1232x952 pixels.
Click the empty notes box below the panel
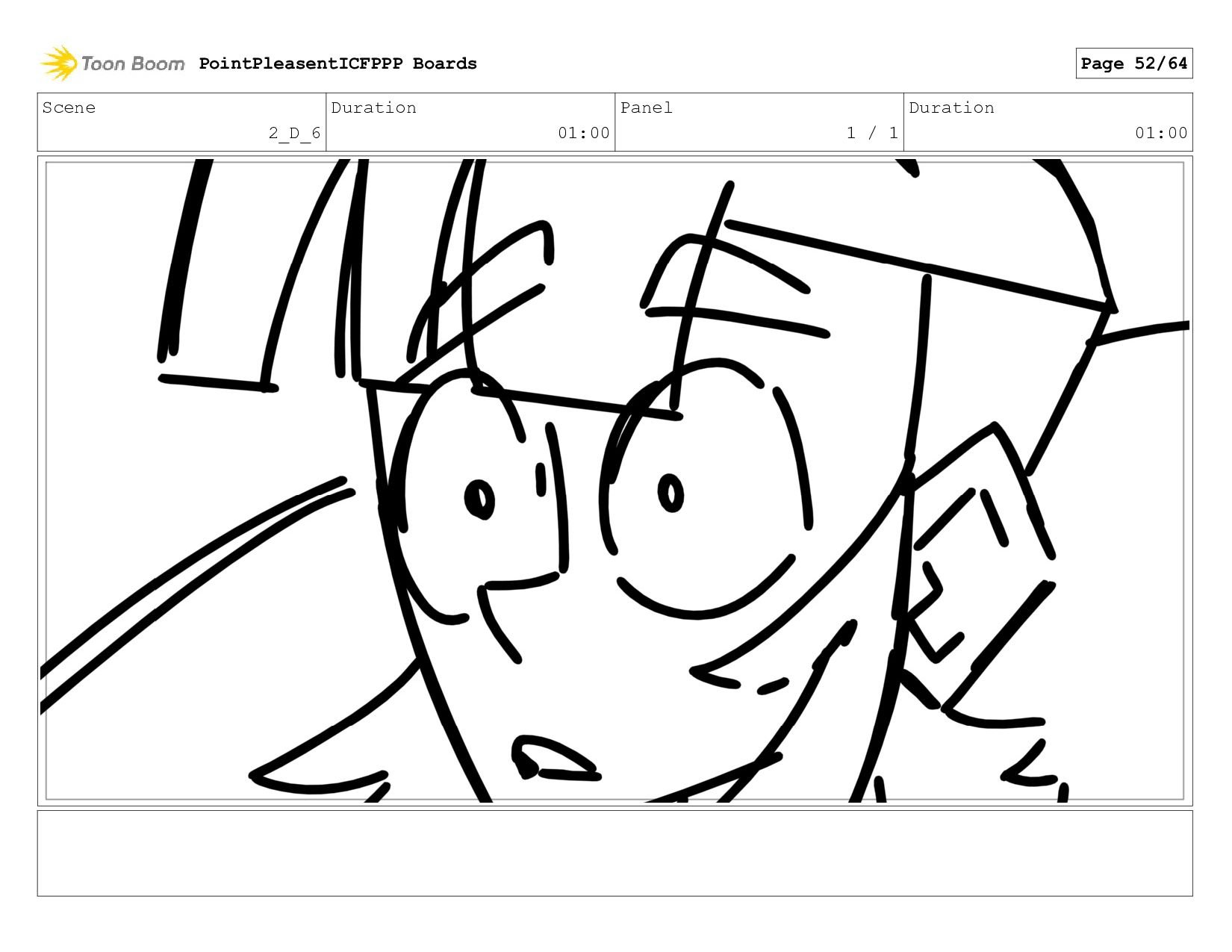tap(615, 853)
